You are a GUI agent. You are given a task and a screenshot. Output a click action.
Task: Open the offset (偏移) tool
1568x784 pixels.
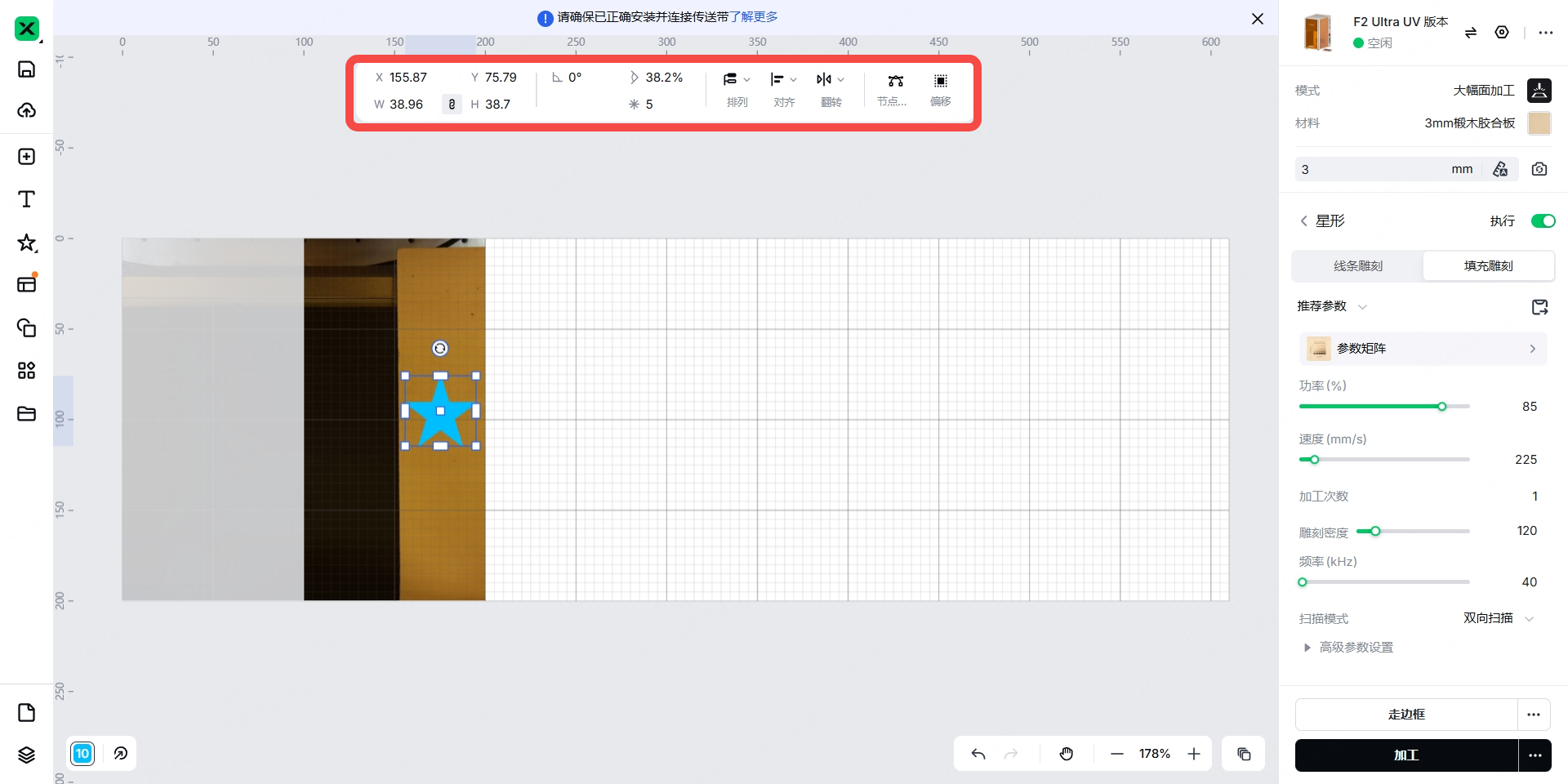pos(940,88)
